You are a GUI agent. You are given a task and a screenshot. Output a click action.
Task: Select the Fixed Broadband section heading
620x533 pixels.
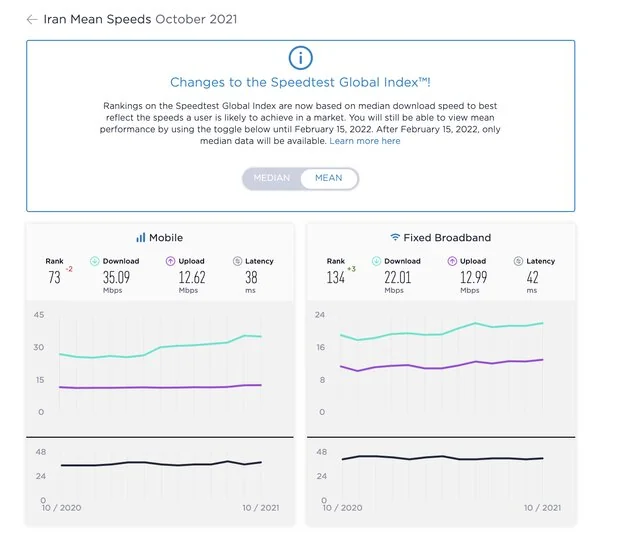440,238
